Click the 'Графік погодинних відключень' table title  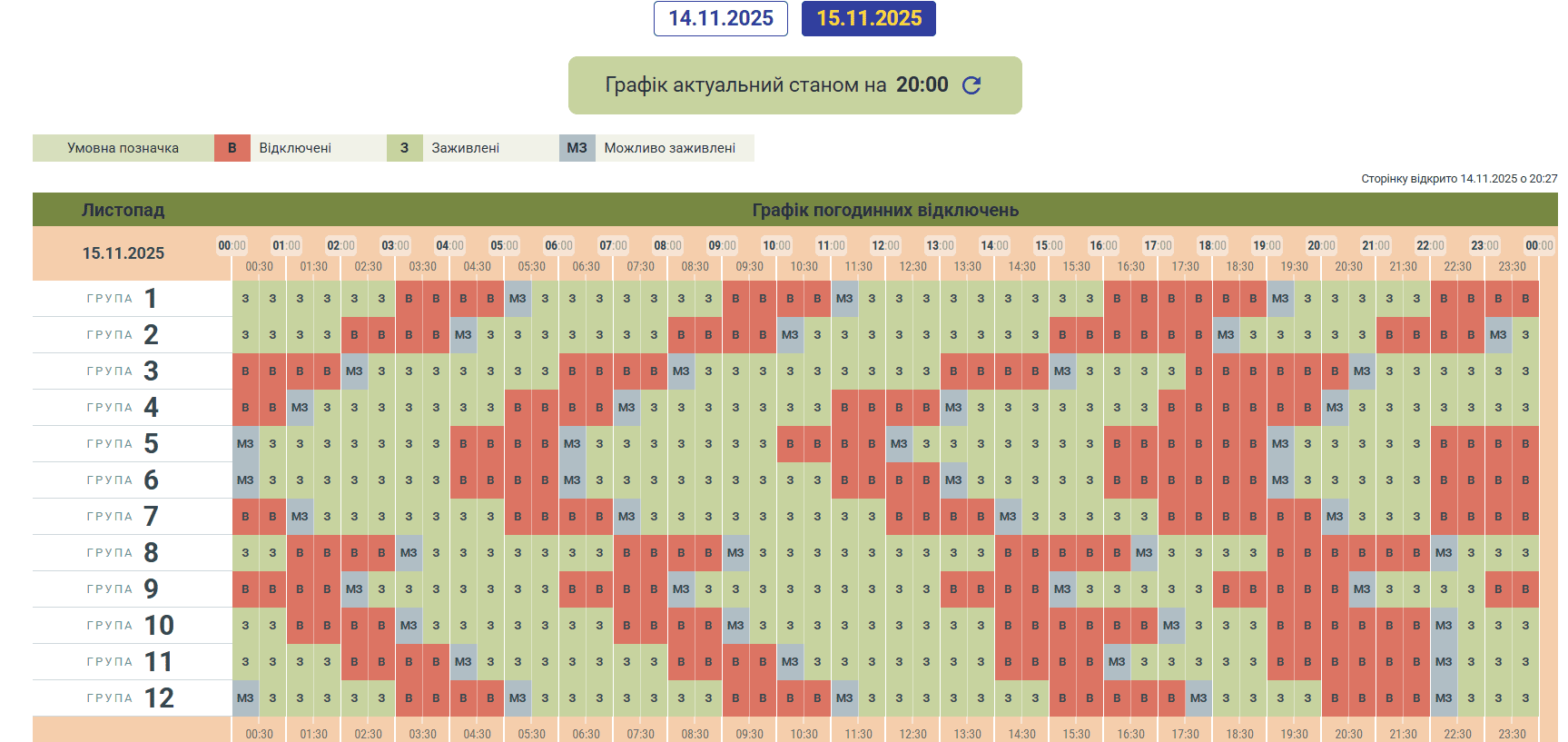tap(885, 210)
